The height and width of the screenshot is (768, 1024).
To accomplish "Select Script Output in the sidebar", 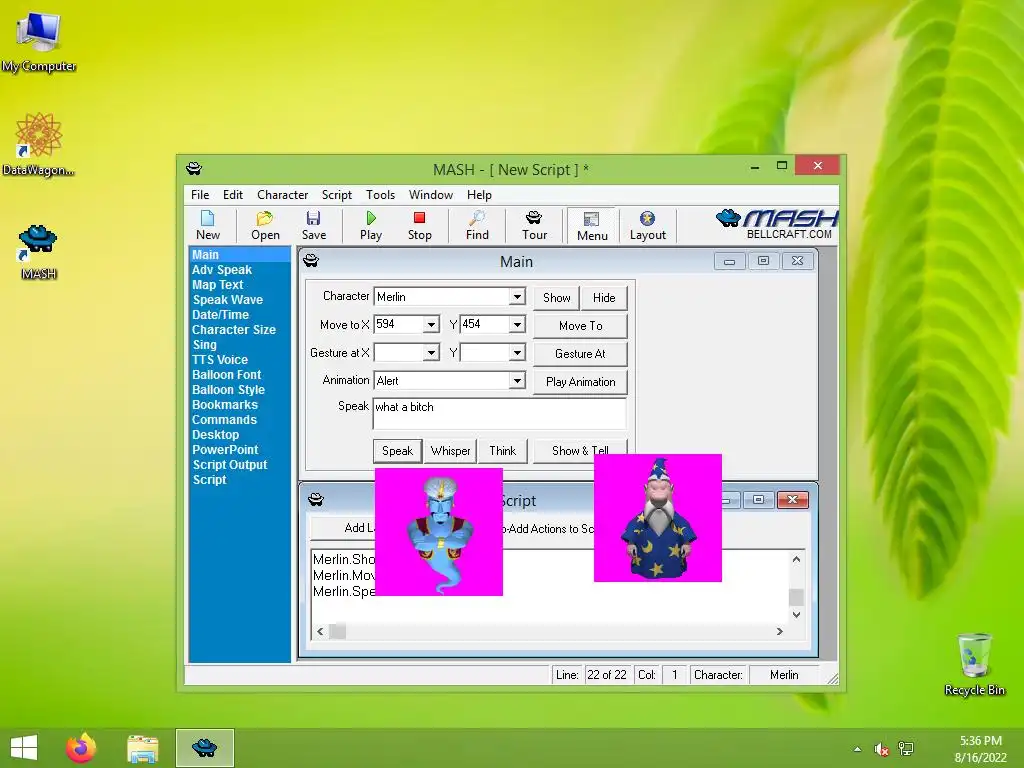I will point(230,465).
